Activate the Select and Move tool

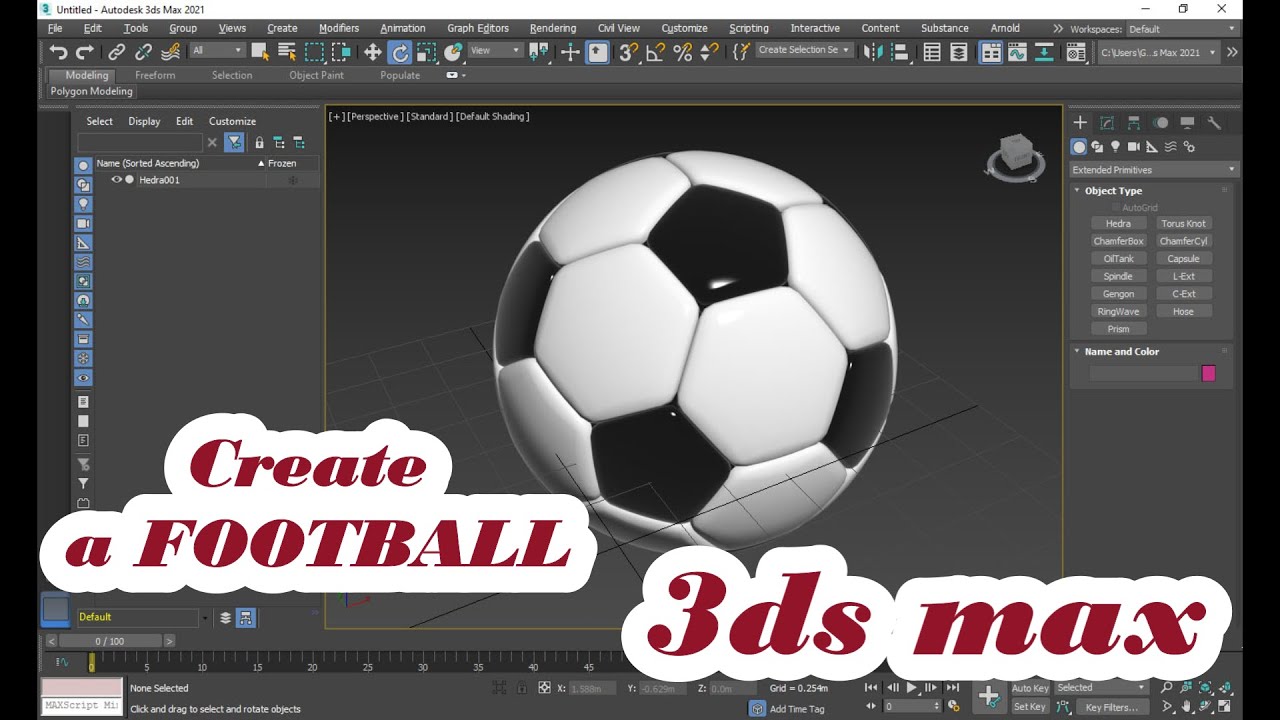coord(373,52)
